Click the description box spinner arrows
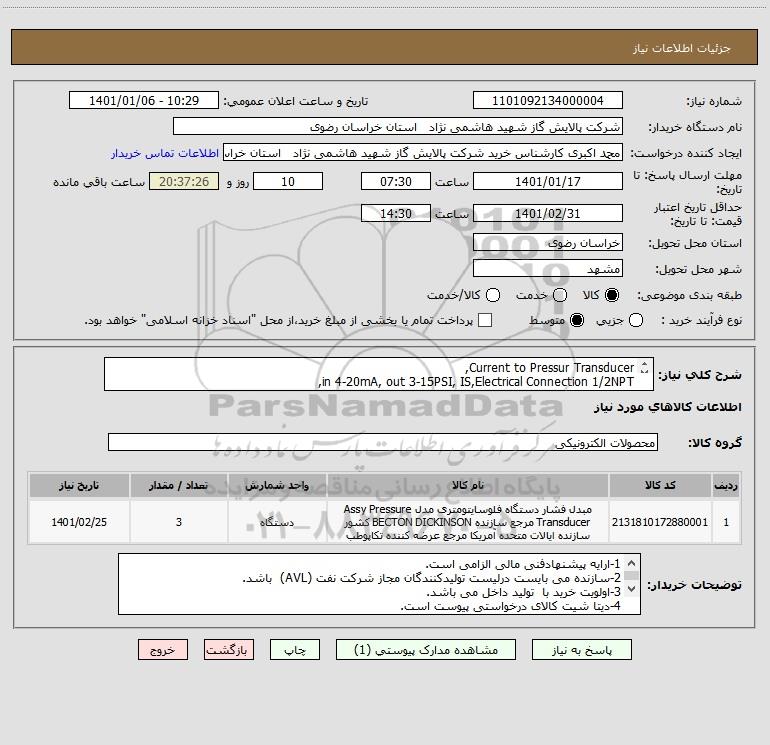 (644, 367)
